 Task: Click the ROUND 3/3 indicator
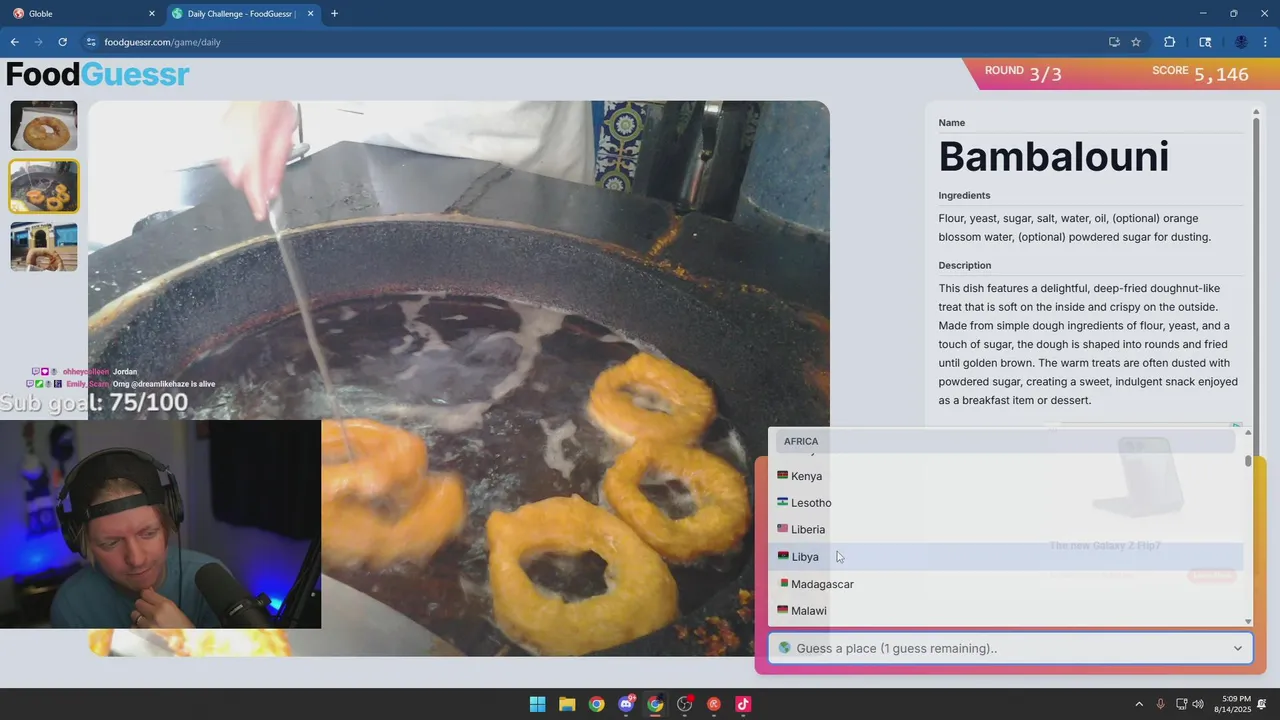point(1023,73)
